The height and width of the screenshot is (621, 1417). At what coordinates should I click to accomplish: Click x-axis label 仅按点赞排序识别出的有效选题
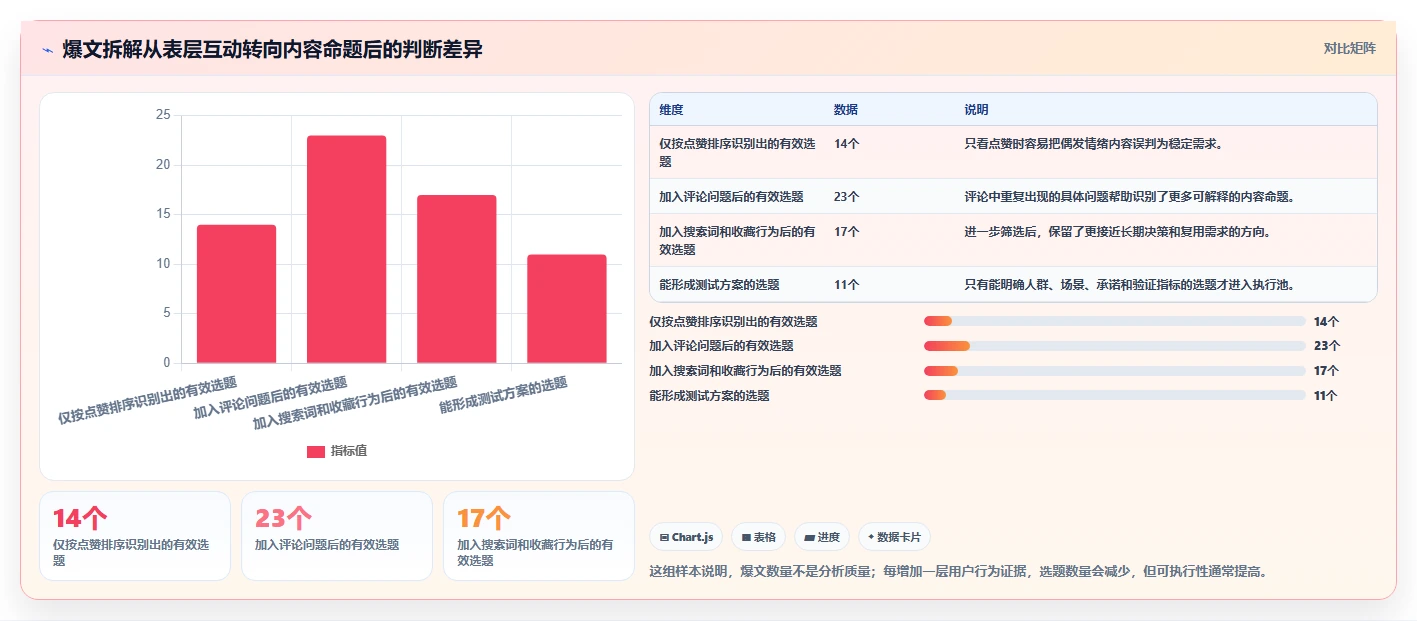tap(148, 401)
